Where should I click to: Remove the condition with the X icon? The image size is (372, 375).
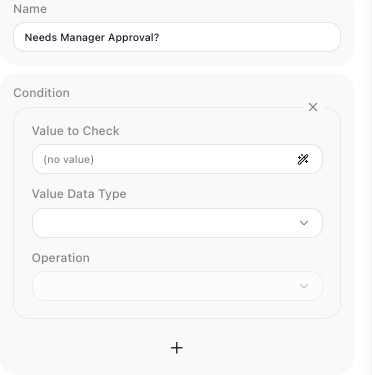(313, 107)
